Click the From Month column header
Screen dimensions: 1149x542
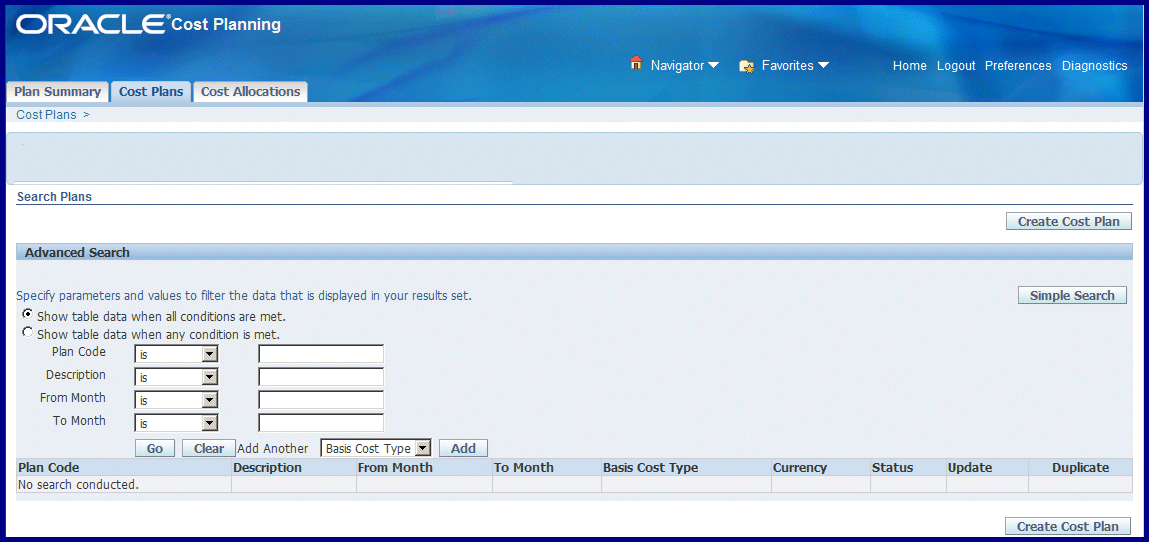point(424,467)
